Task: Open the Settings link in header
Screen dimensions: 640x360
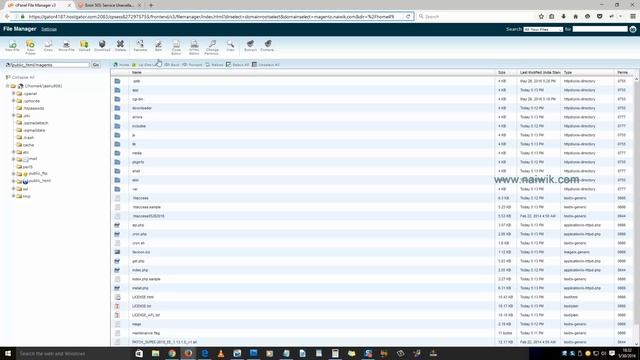Action: tap(49, 29)
